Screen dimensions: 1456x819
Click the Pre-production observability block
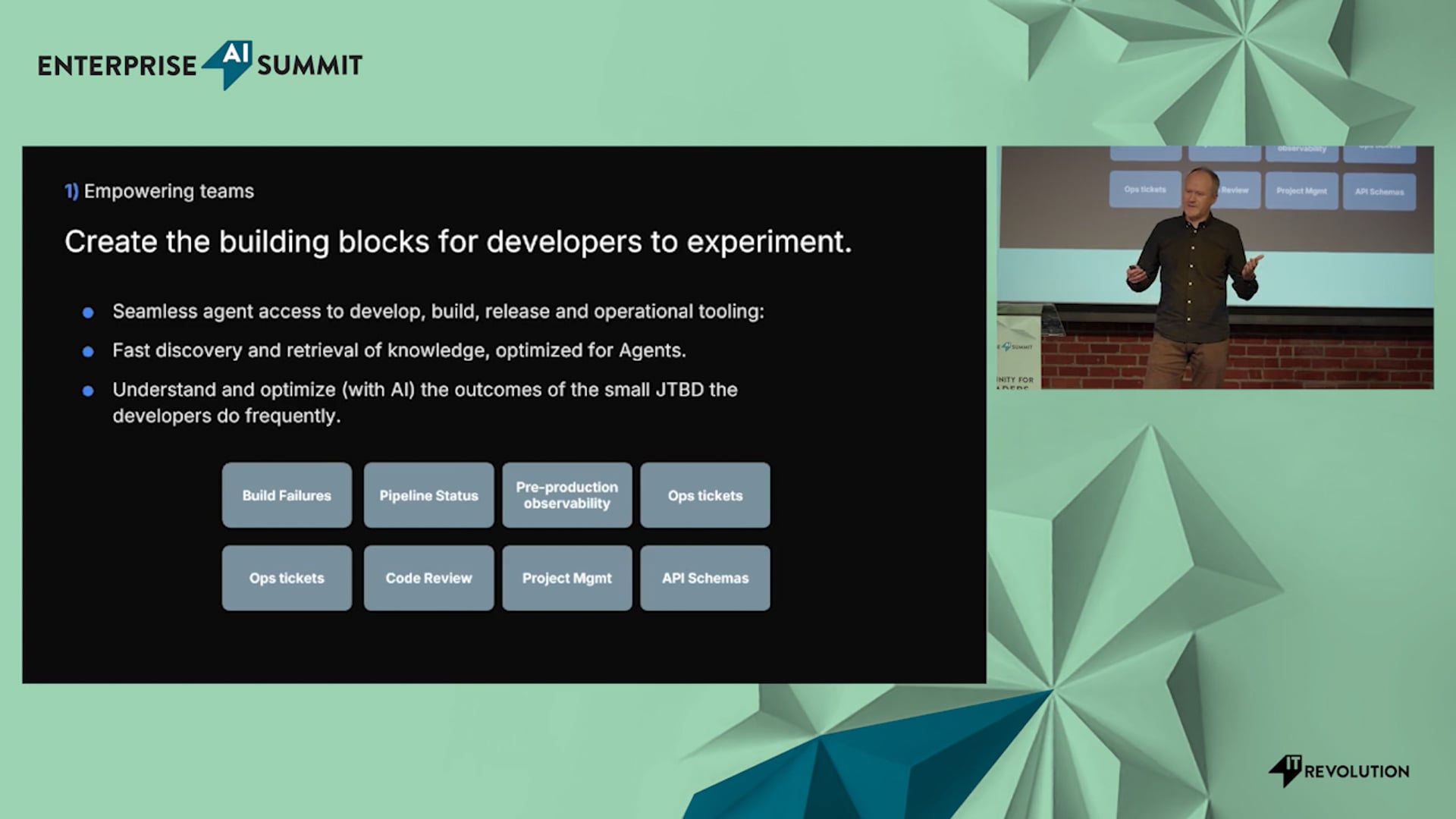[567, 495]
